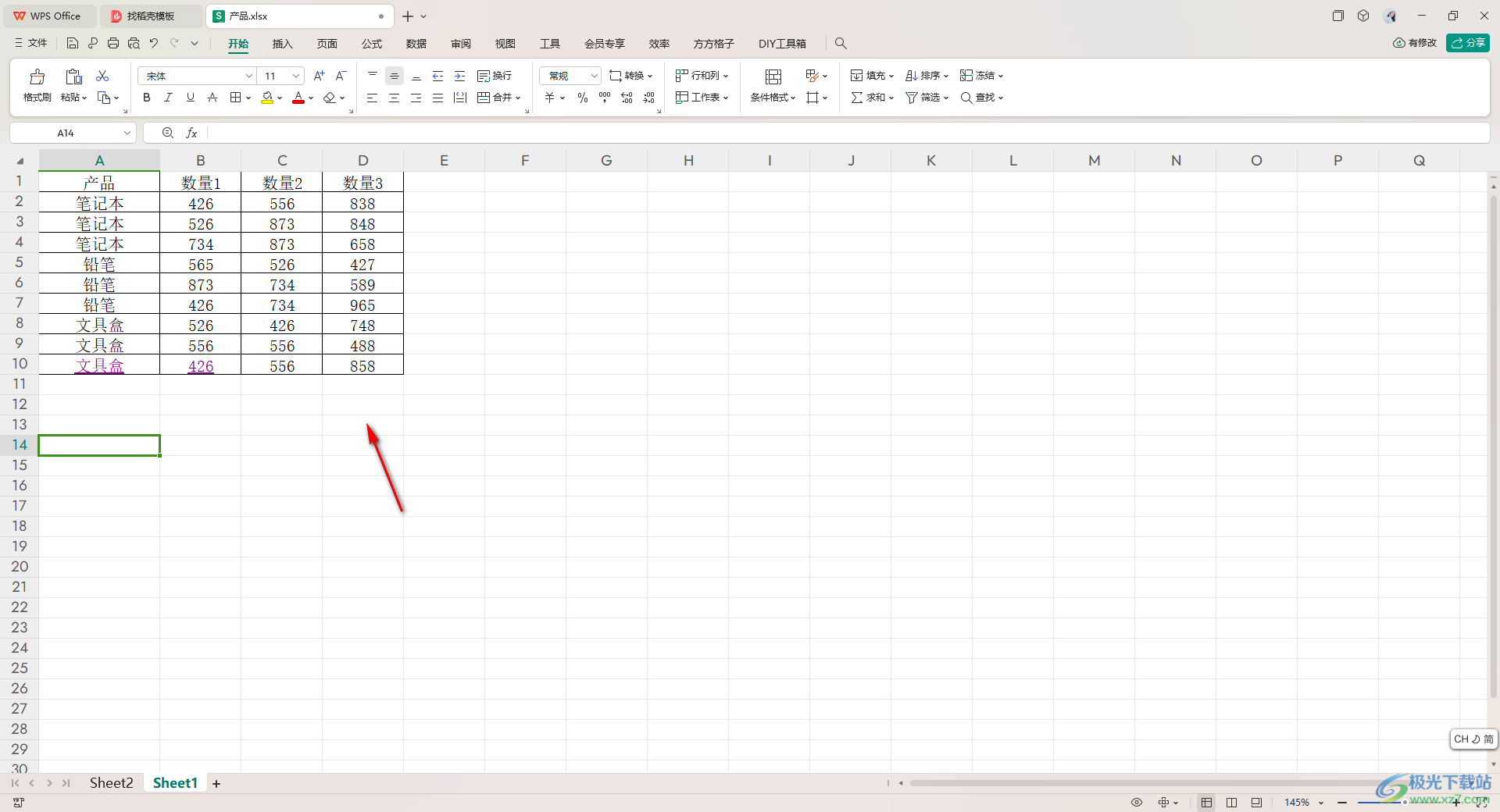Viewport: 1500px width, 812px height.
Task: Click the 条件格式 conditional formatting button
Action: pos(773,85)
